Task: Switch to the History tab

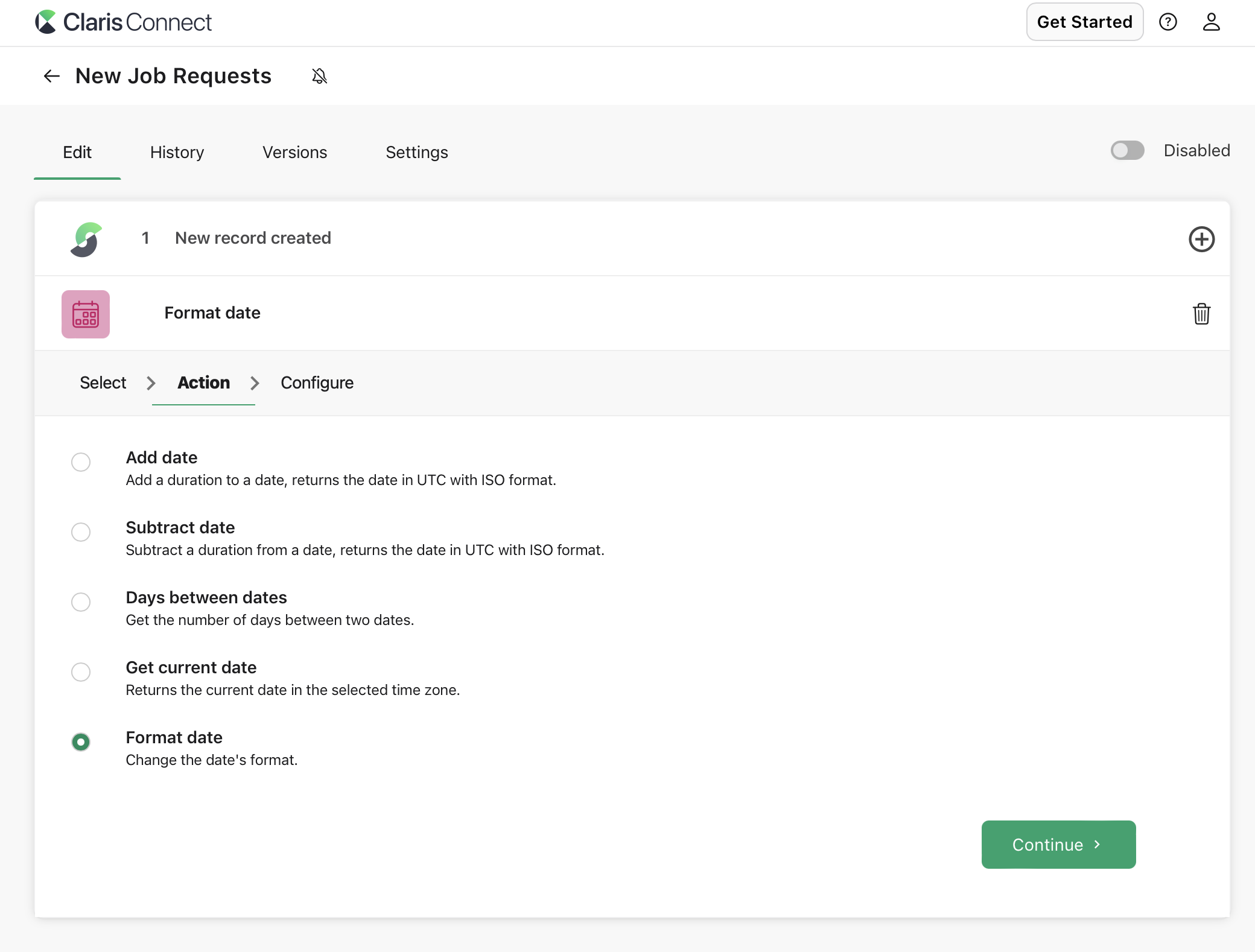Action: coord(176,153)
